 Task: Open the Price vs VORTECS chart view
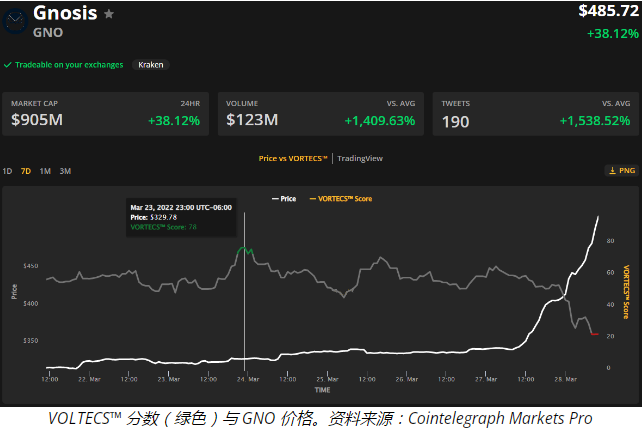point(293,158)
